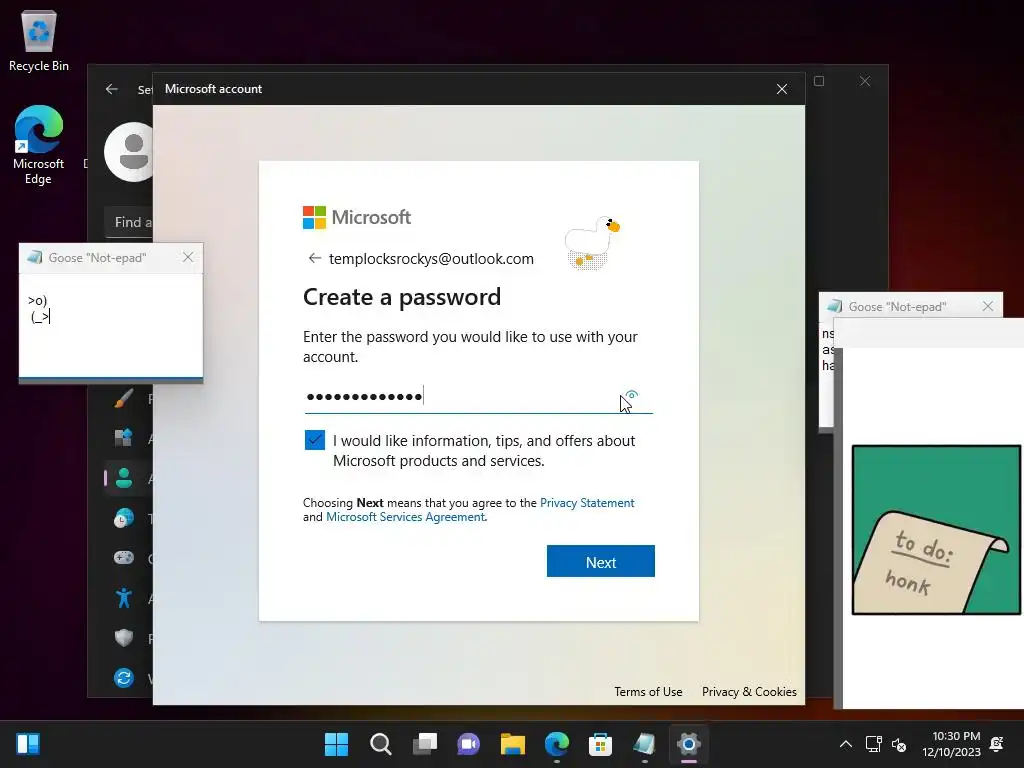1024x768 pixels.
Task: Open Task View on taskbar
Action: pos(424,744)
